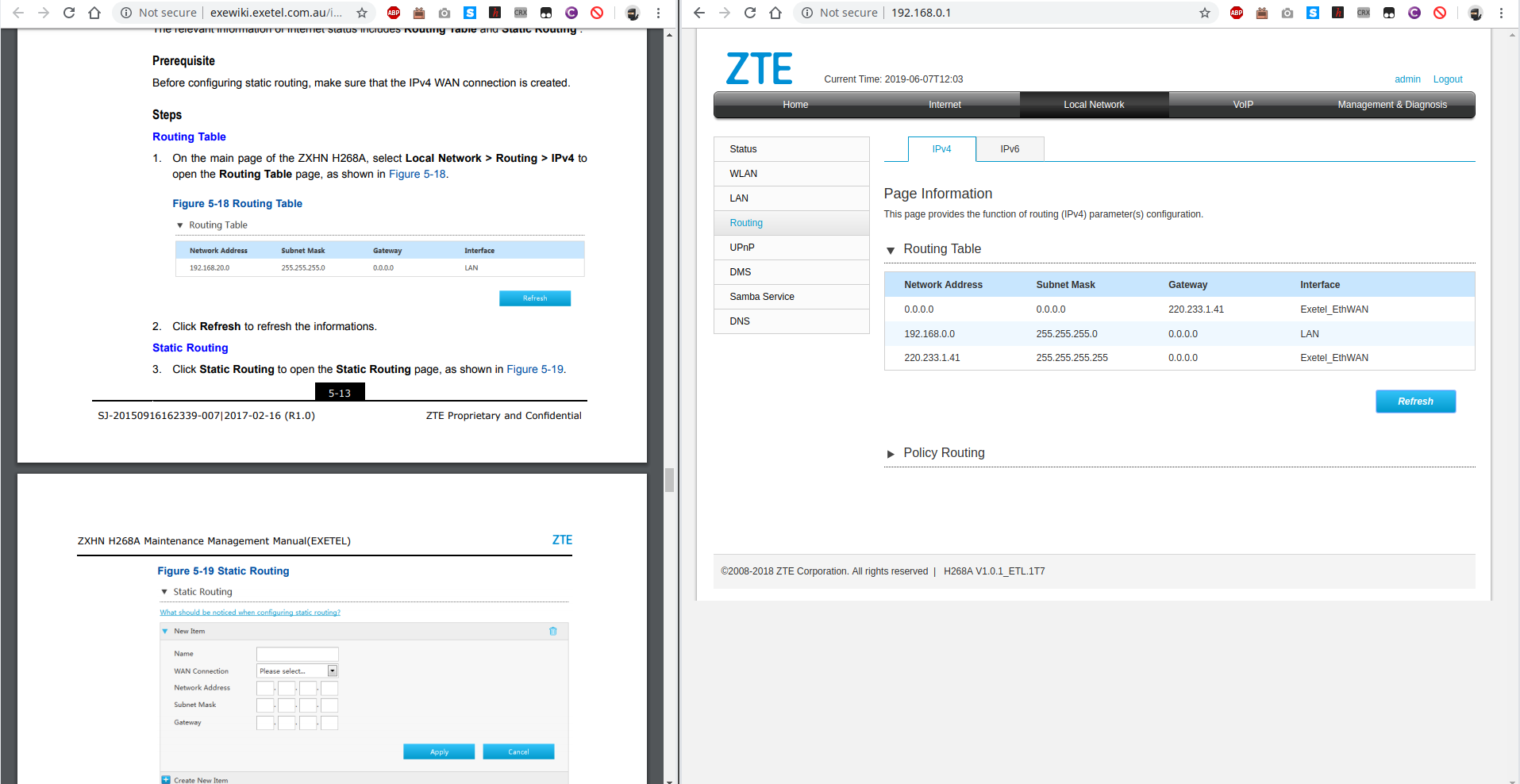Viewport: 1520px width, 784px height.
Task: Click the 255.255.255.255 subnet mask cell
Action: click(1072, 358)
